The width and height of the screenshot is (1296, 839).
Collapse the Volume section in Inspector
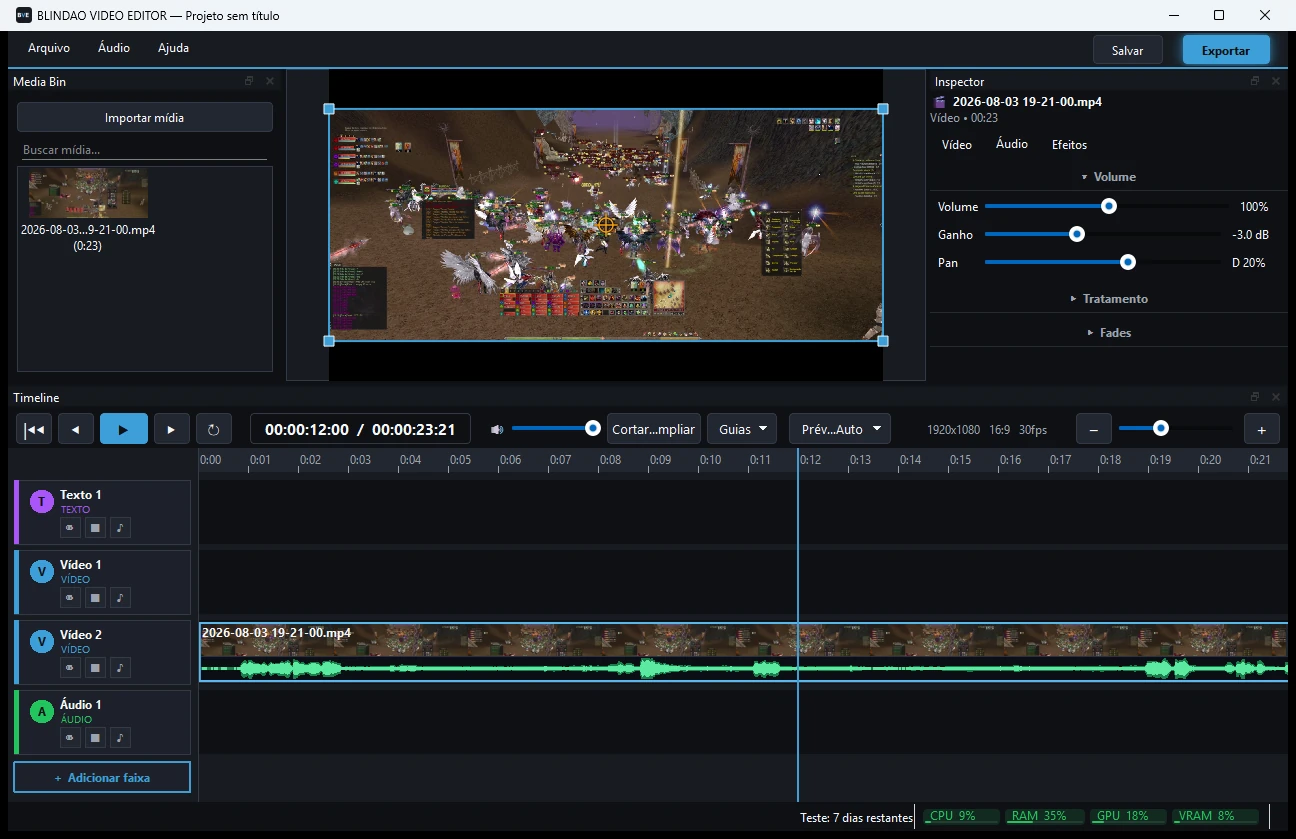(1108, 177)
